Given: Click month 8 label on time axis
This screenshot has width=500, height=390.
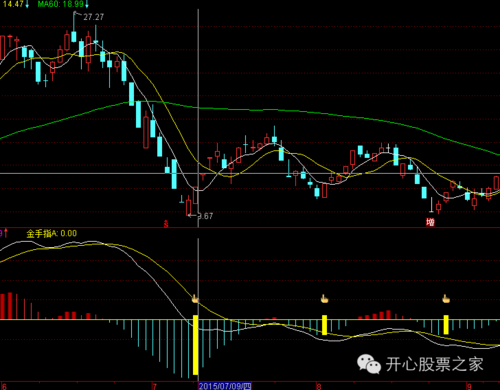Looking at the screenshot, I should point(319,386).
